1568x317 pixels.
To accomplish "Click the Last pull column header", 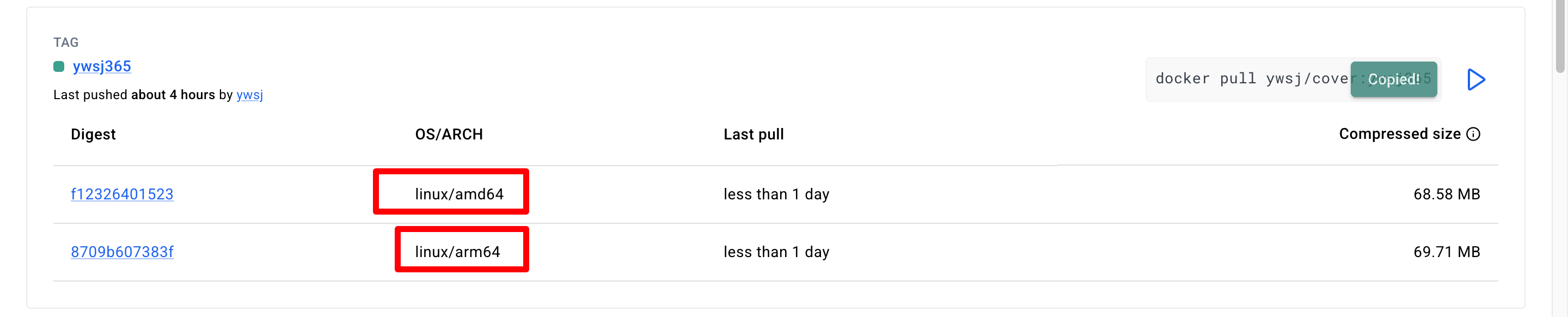I will (753, 135).
